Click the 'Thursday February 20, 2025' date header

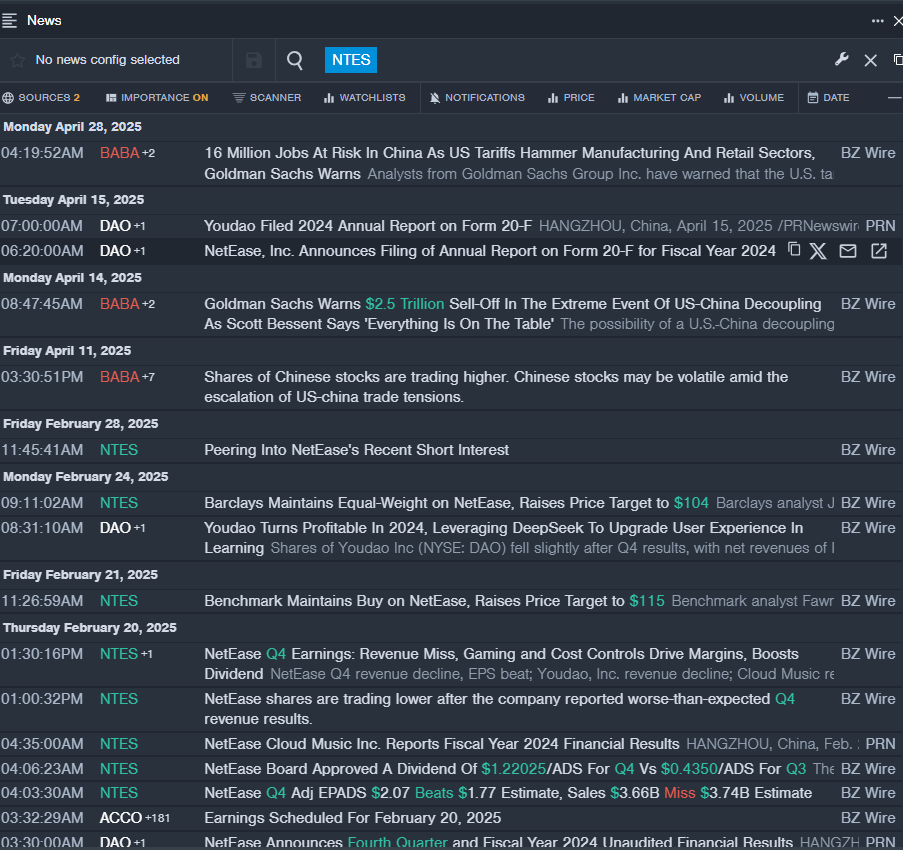pos(90,628)
